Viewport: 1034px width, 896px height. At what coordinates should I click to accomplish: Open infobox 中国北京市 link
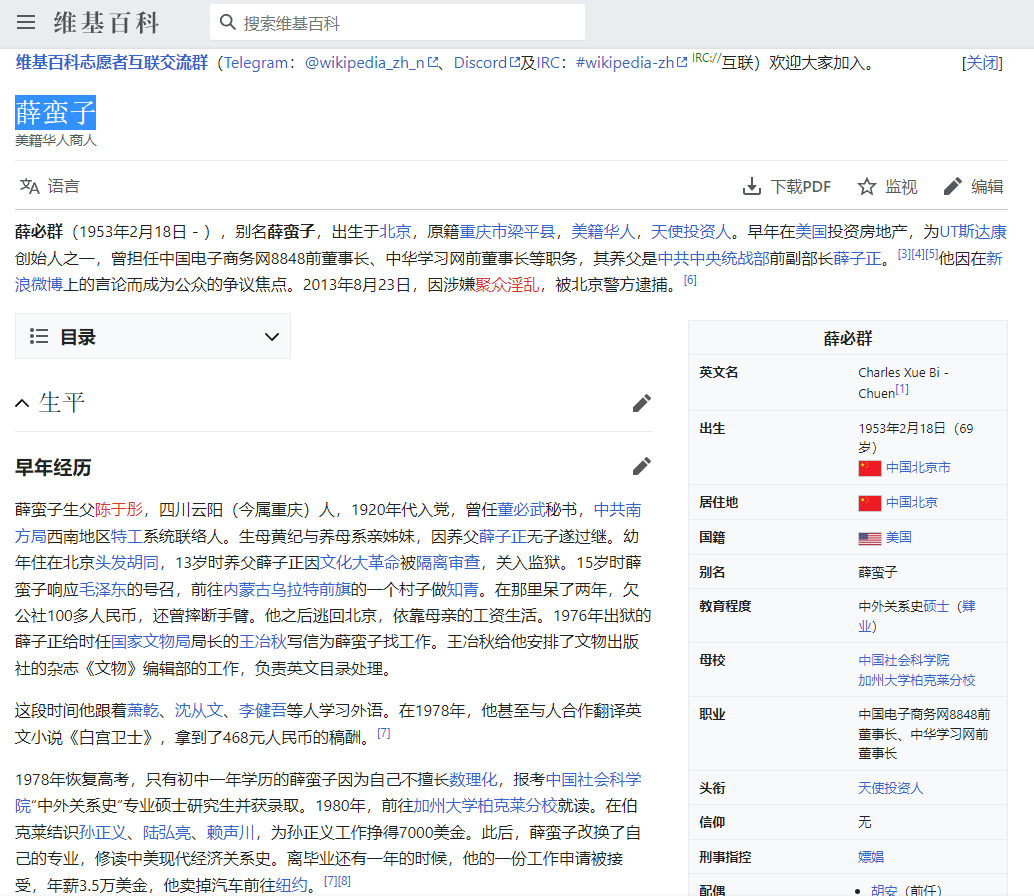pyautogui.click(x=918, y=467)
